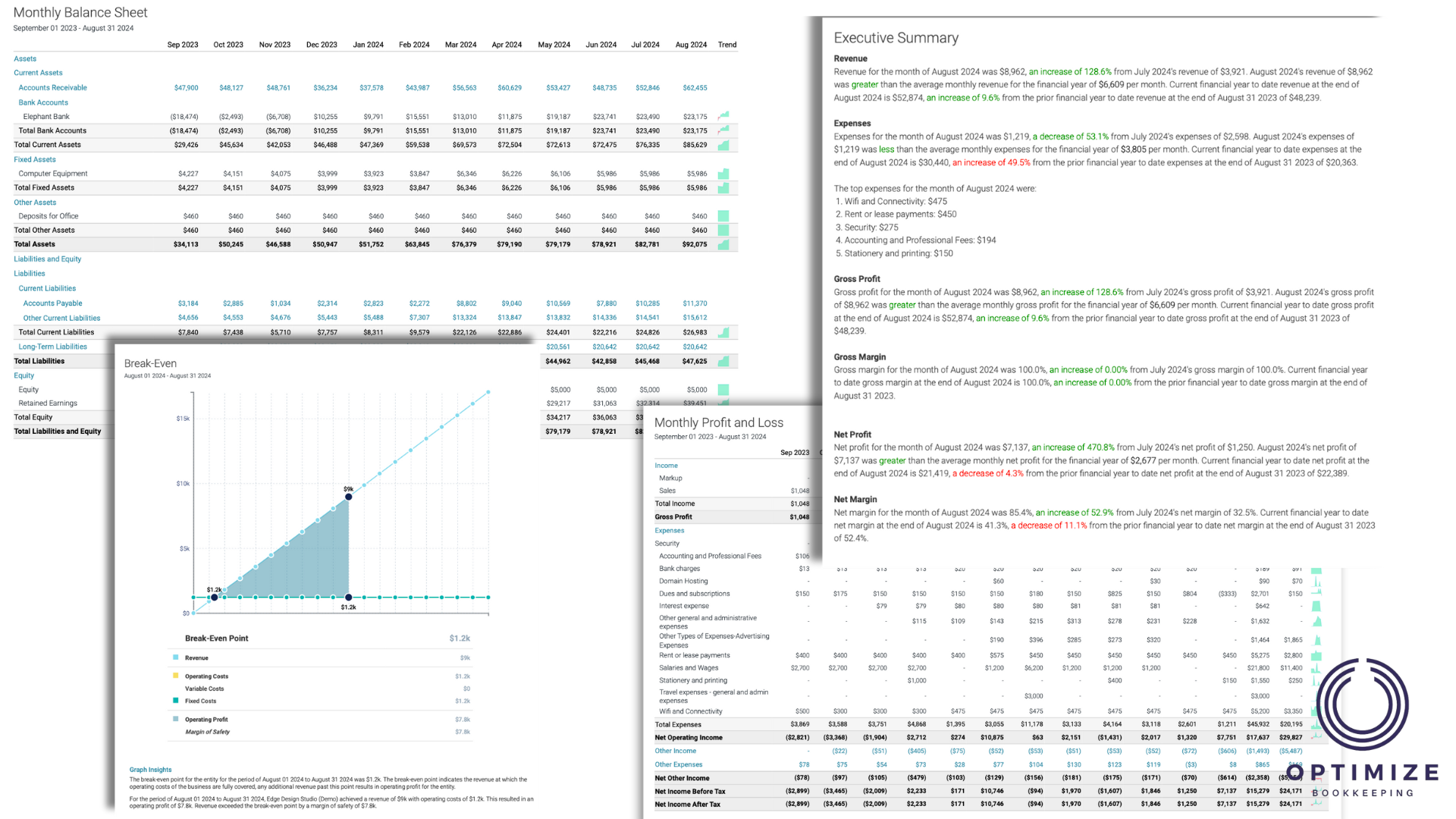Click the Equity row trend icon
The width and height of the screenshot is (1456, 819).
click(x=723, y=390)
